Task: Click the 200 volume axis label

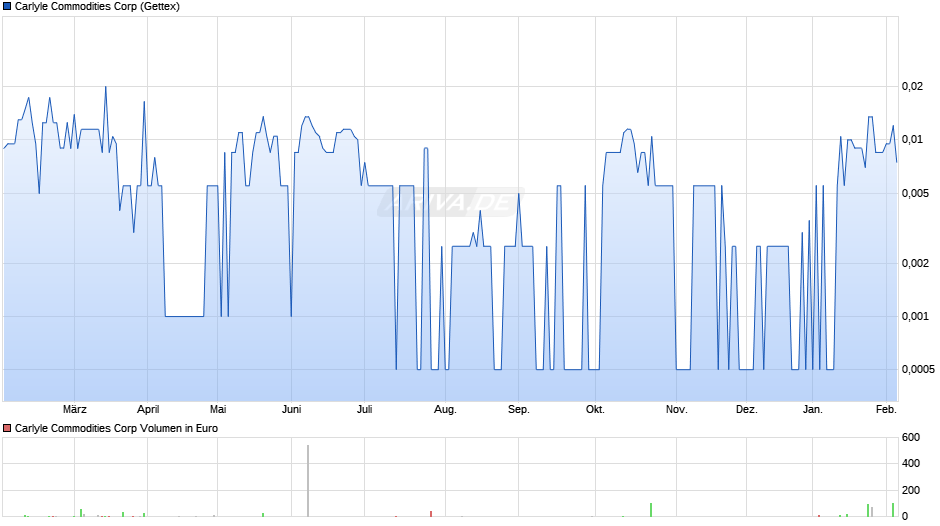Action: [x=911, y=491]
